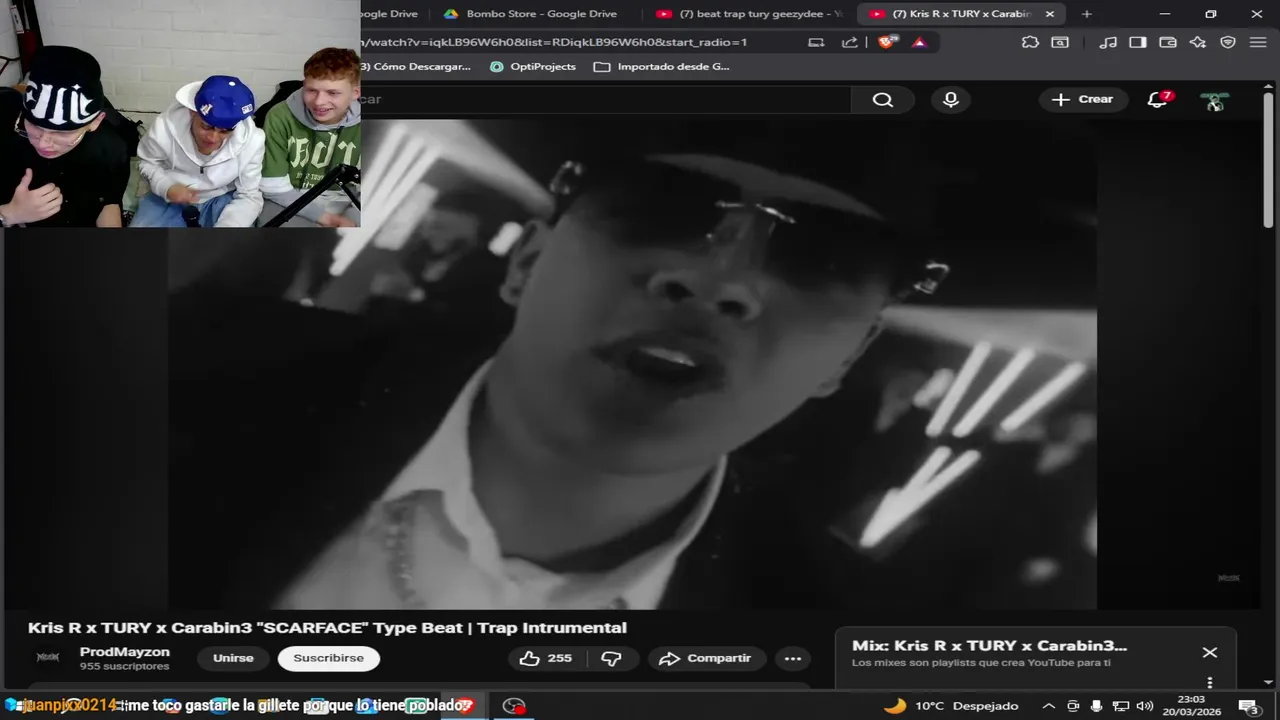
Task: Click the ProdMayzon channel avatar
Action: click(47, 658)
